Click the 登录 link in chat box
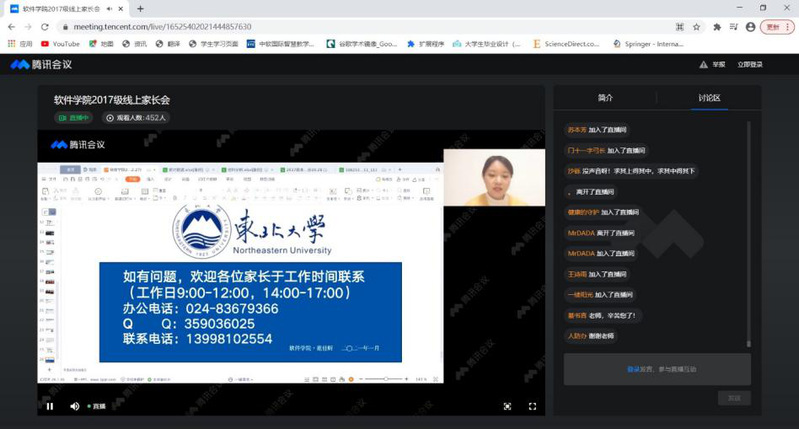The height and width of the screenshot is (429, 799). point(632,369)
